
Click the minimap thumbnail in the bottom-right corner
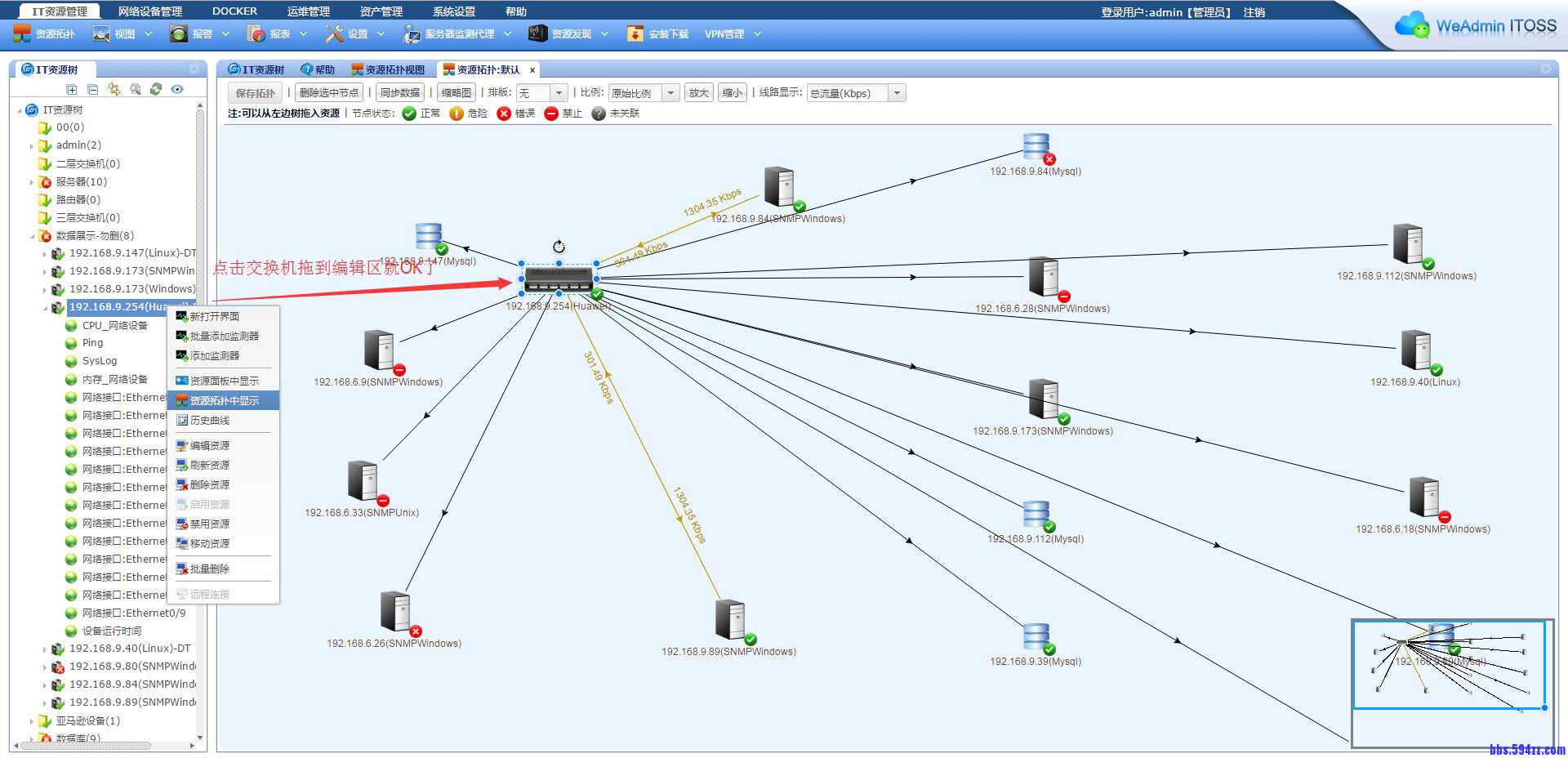(x=1447, y=664)
